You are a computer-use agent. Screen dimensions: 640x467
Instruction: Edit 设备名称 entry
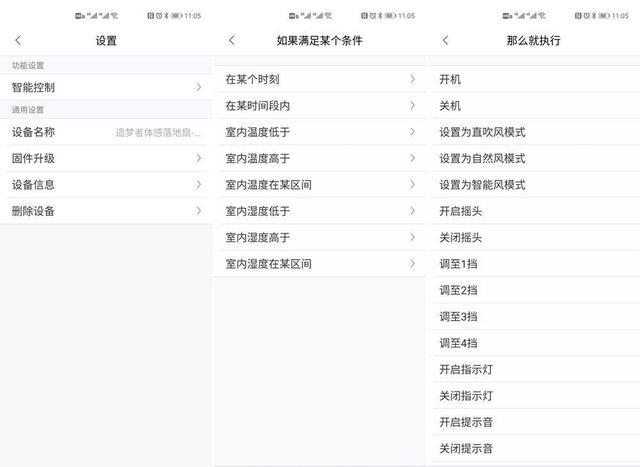(x=106, y=132)
